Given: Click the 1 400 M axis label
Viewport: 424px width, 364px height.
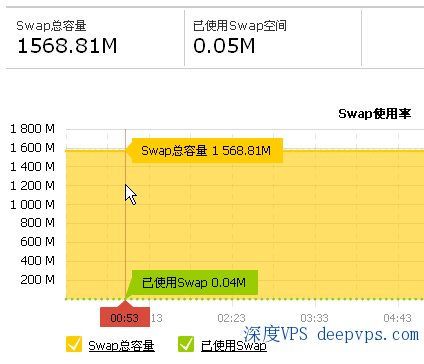Looking at the screenshot, I should coord(32,166).
